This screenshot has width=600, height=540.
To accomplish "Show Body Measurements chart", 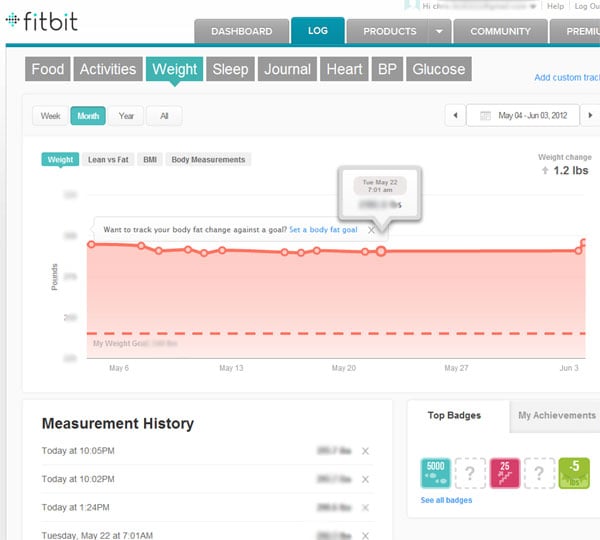I will pos(208,160).
